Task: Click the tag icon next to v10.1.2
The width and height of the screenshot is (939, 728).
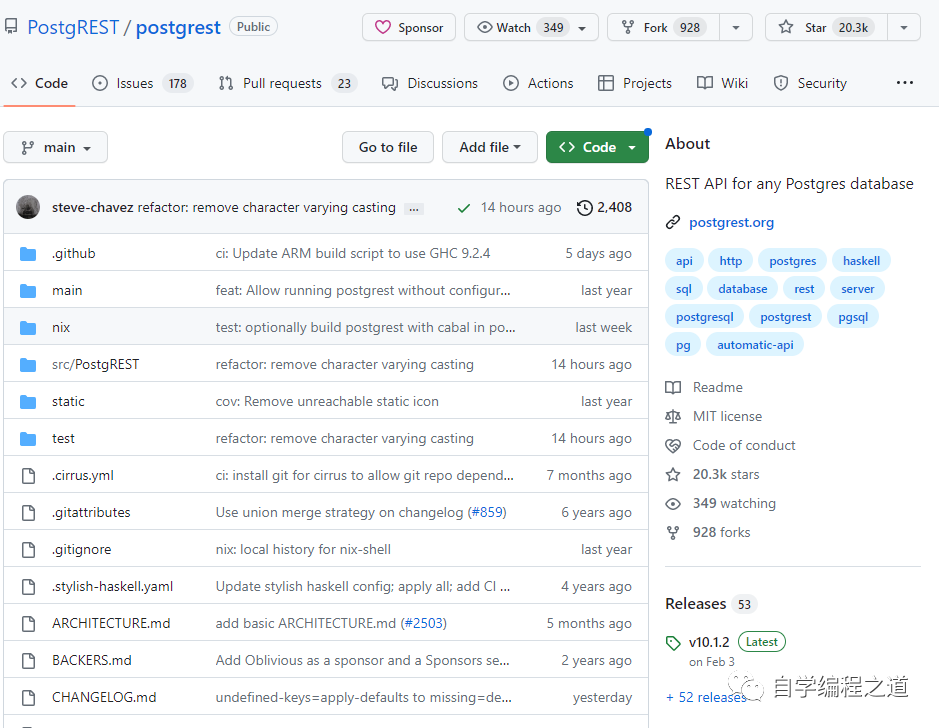Action: [x=673, y=643]
